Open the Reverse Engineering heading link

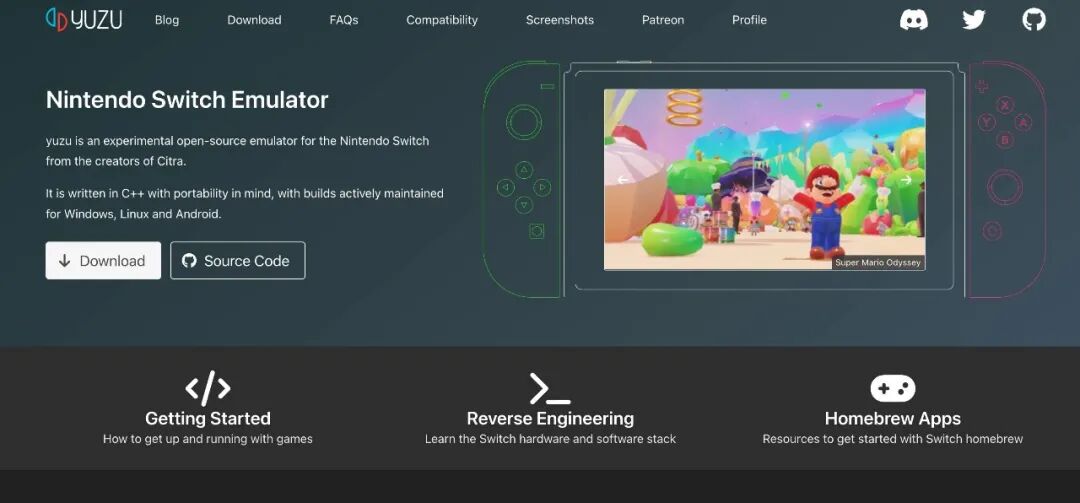[x=550, y=418]
